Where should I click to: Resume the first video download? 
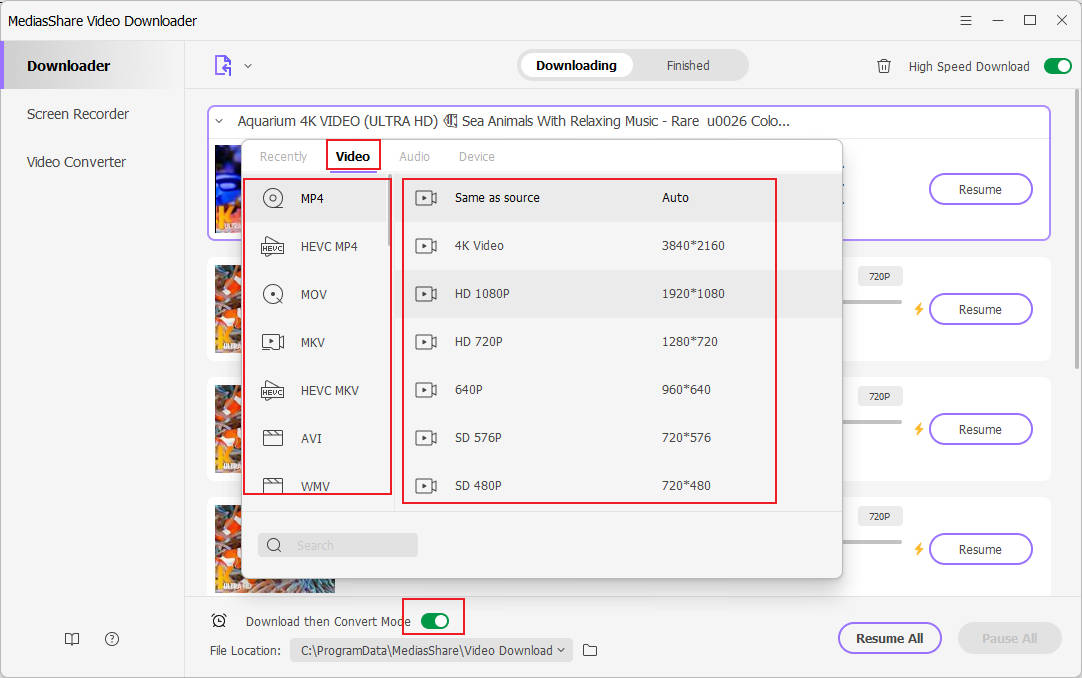(980, 189)
